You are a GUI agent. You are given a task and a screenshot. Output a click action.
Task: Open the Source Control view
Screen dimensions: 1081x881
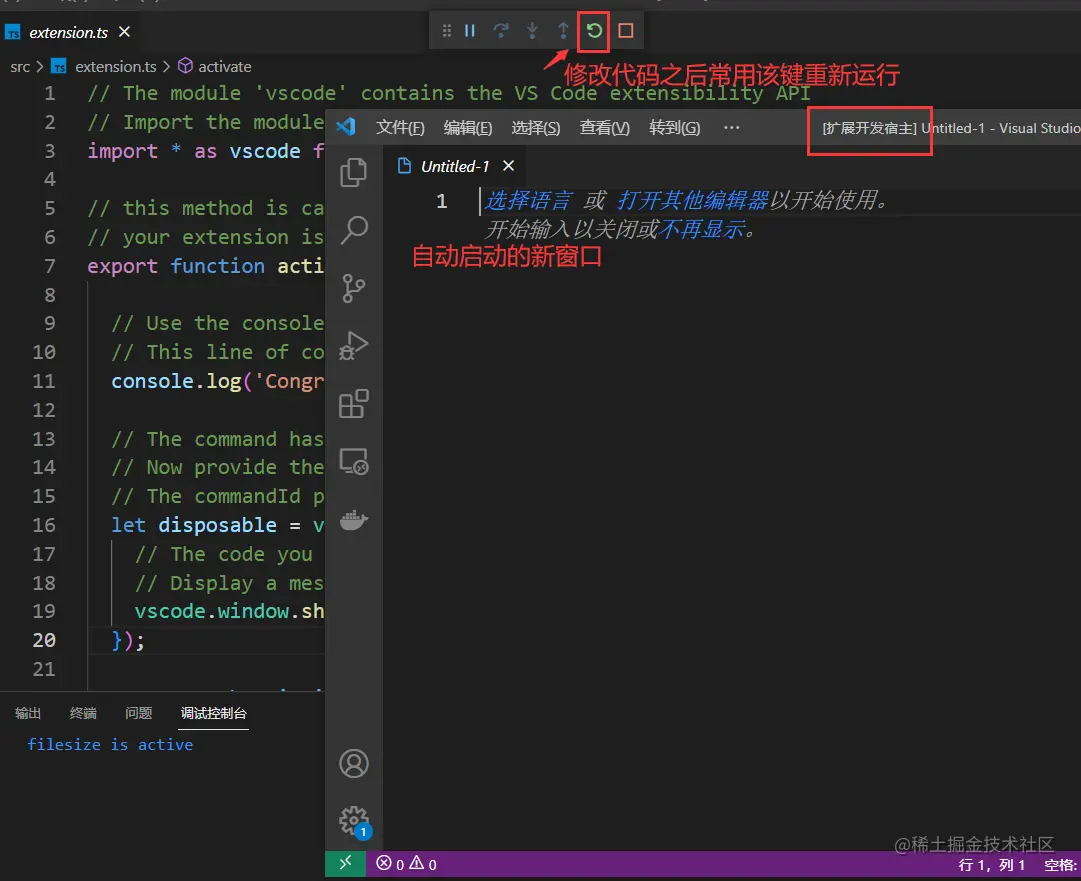pyautogui.click(x=354, y=288)
